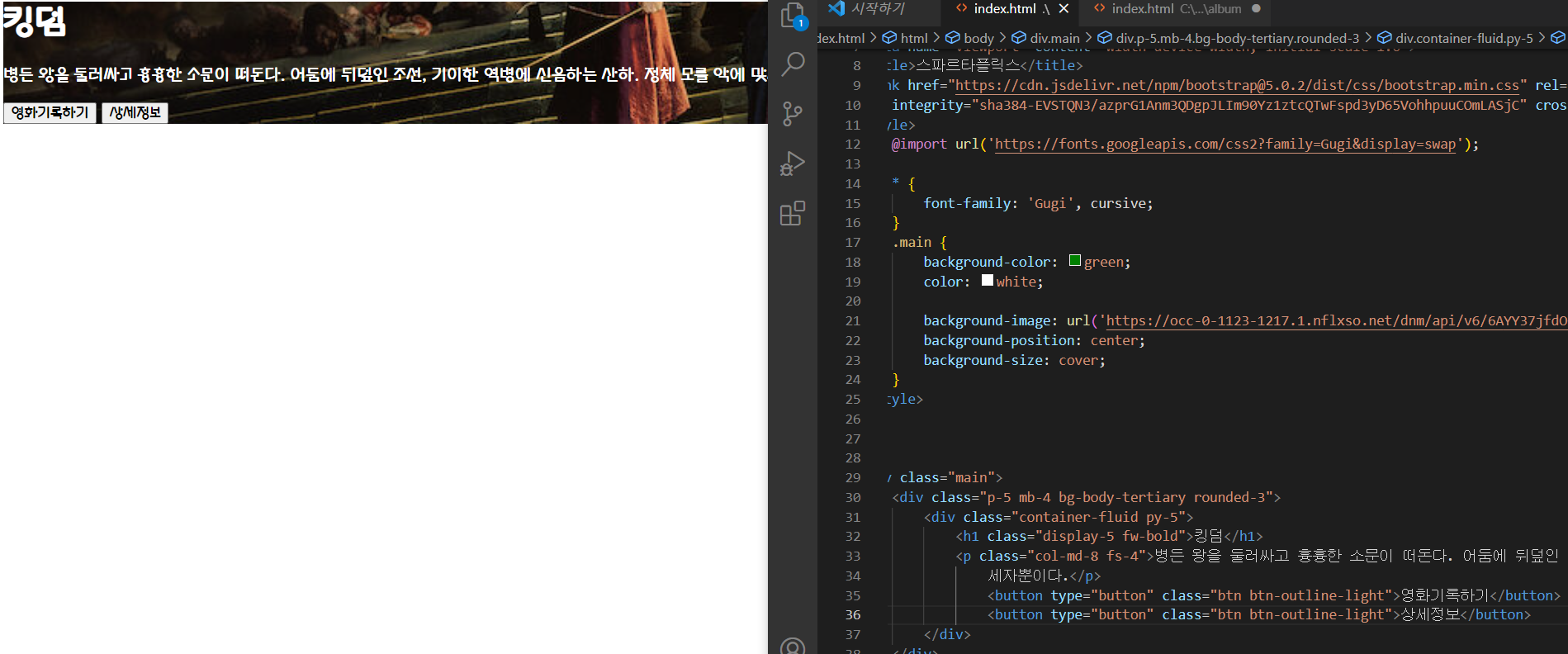Click the green color swatch on line 18
Image resolution: width=1568 pixels, height=654 pixels.
click(x=1075, y=261)
